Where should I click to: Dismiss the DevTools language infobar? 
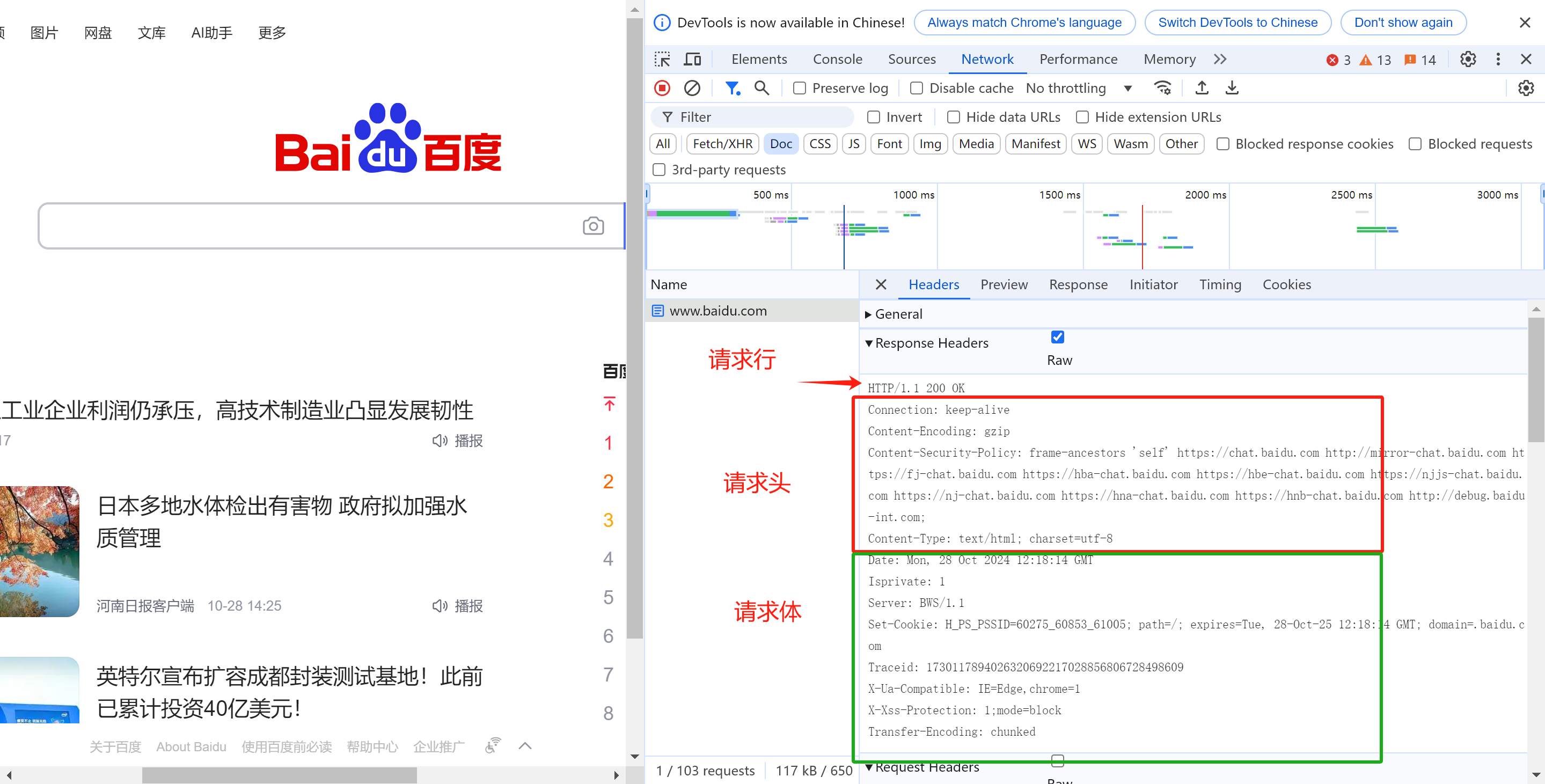coord(1525,23)
